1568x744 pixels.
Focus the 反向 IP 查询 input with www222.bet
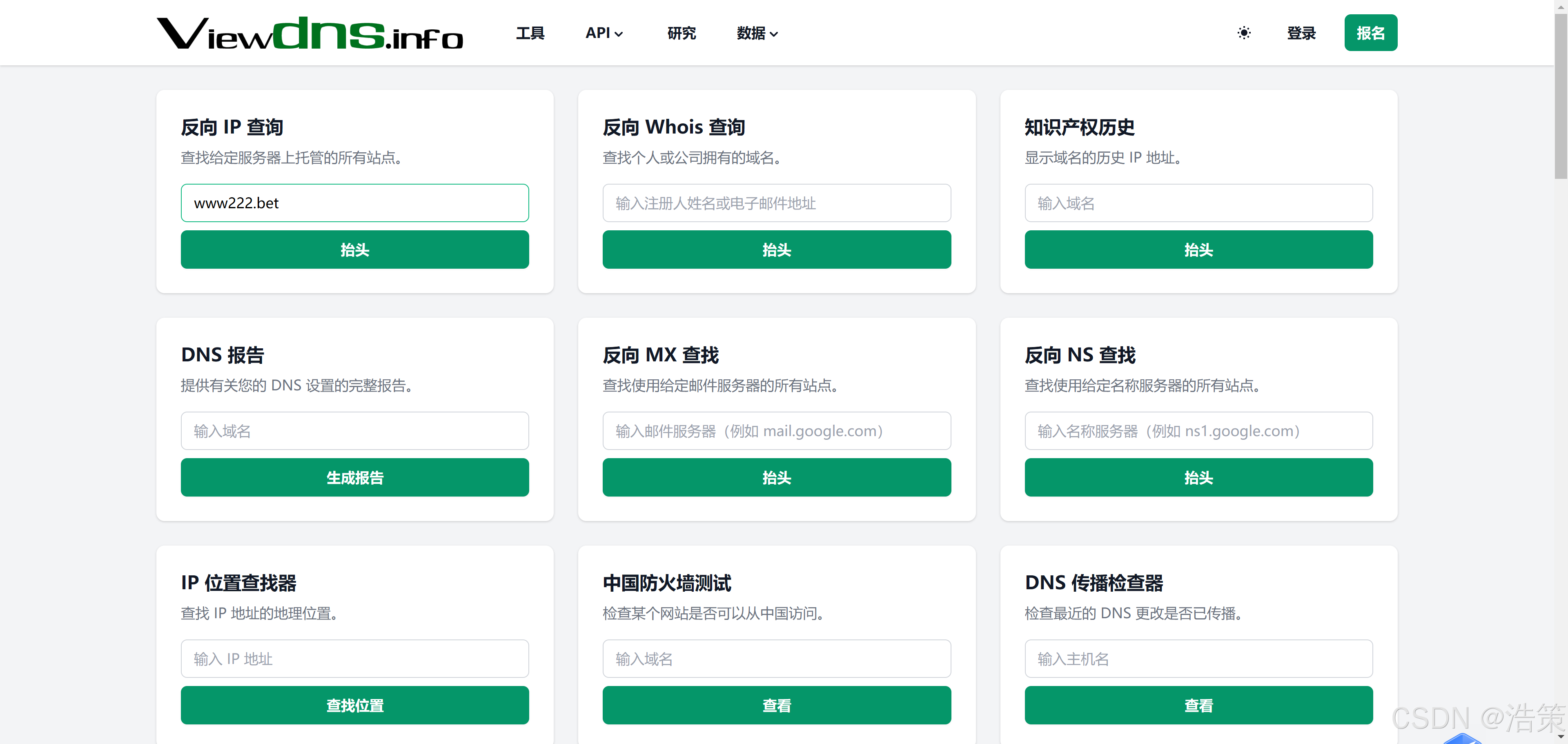pos(355,203)
